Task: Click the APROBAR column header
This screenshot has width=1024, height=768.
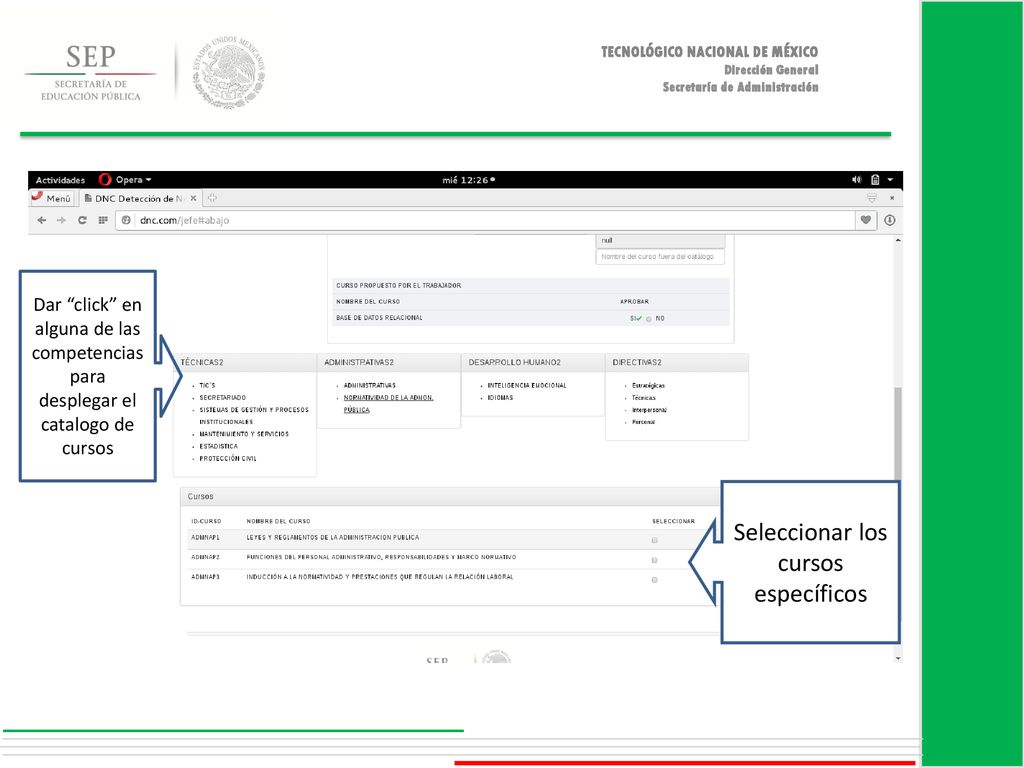Action: click(x=634, y=302)
